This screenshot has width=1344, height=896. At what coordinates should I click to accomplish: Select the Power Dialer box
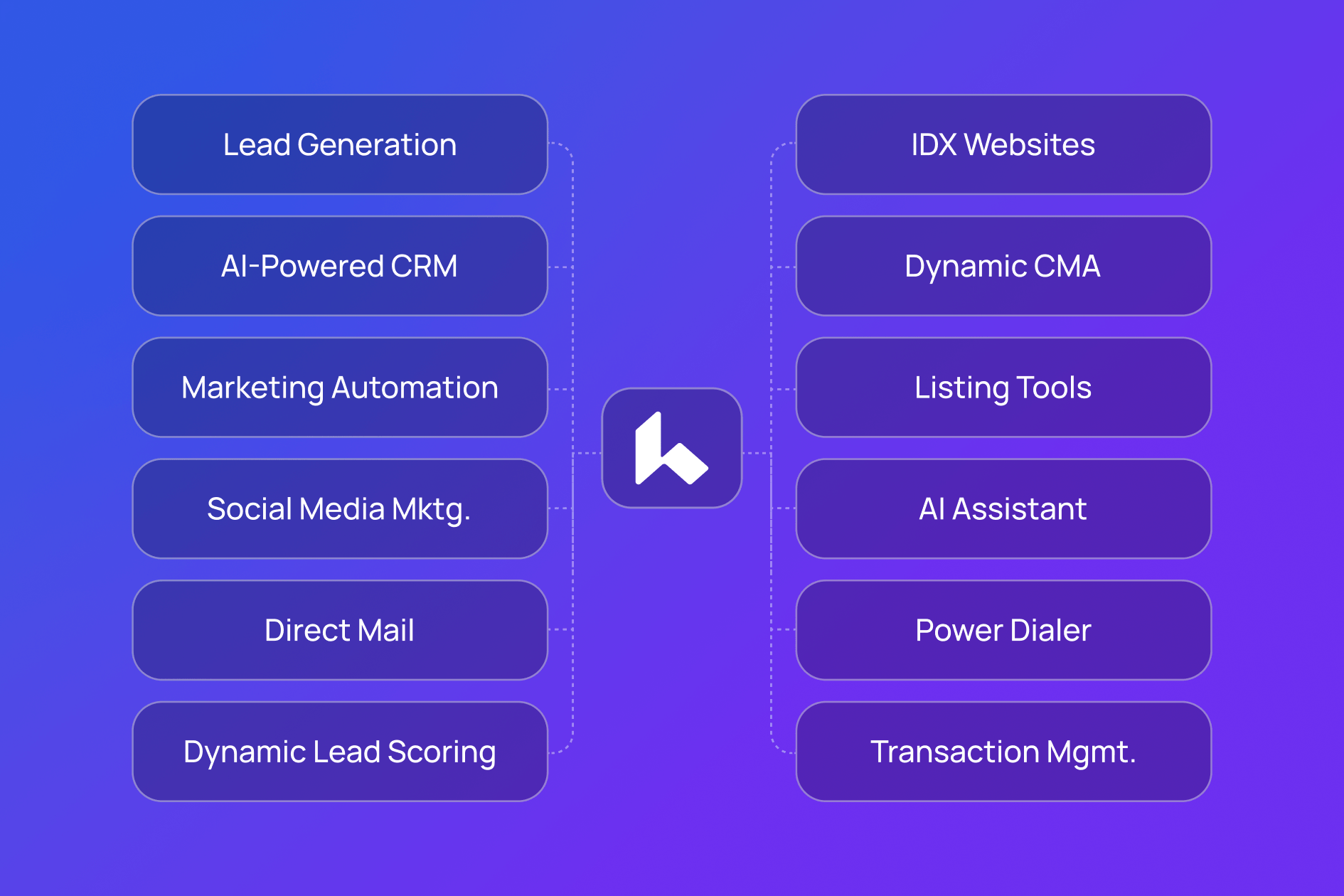[1003, 630]
